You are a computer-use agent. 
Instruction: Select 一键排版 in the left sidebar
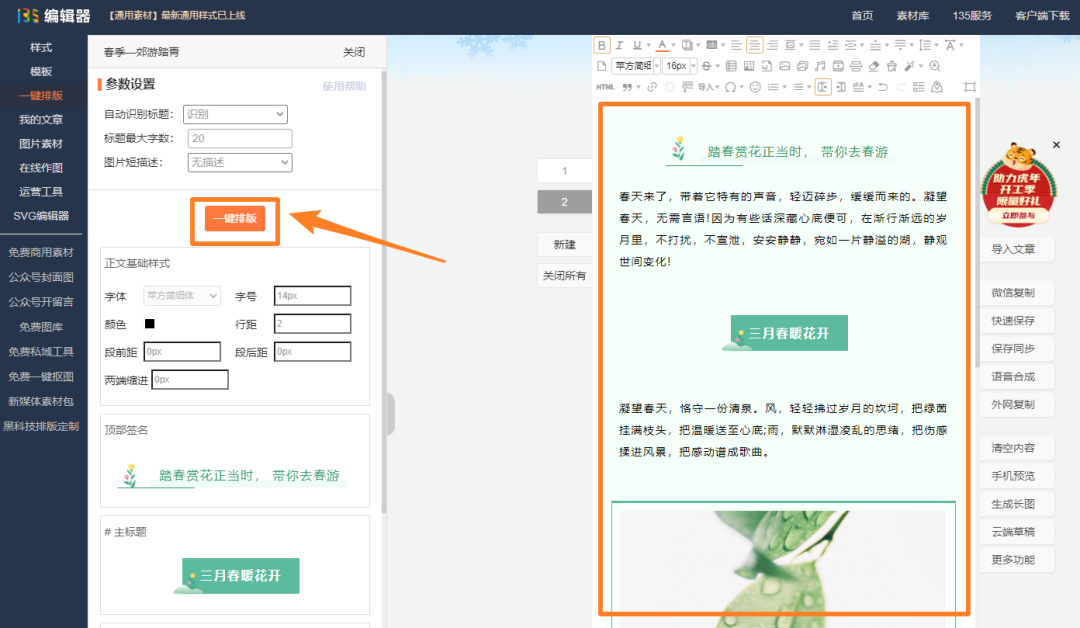[x=41, y=96]
